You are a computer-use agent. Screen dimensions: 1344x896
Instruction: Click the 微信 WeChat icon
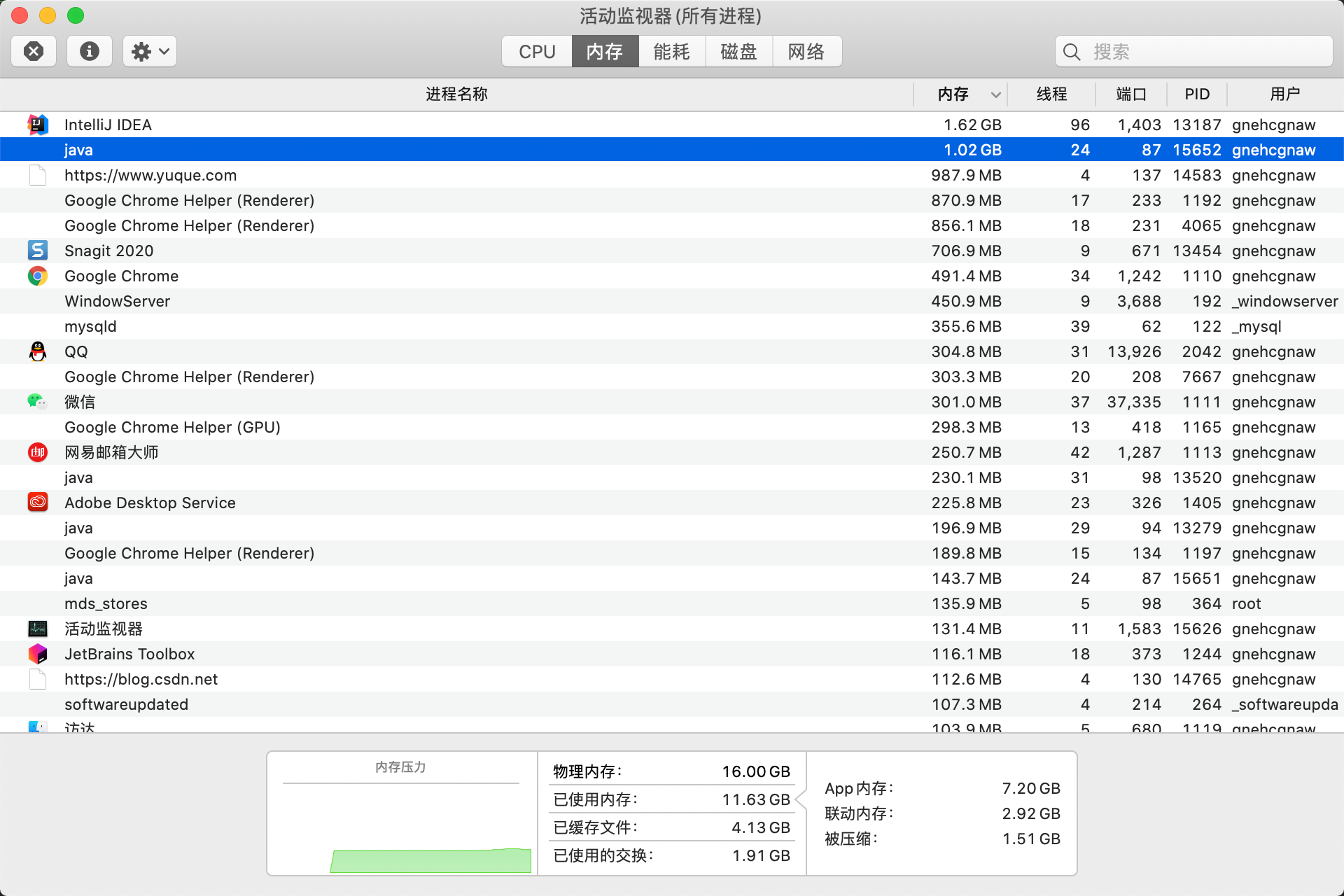pyautogui.click(x=38, y=402)
